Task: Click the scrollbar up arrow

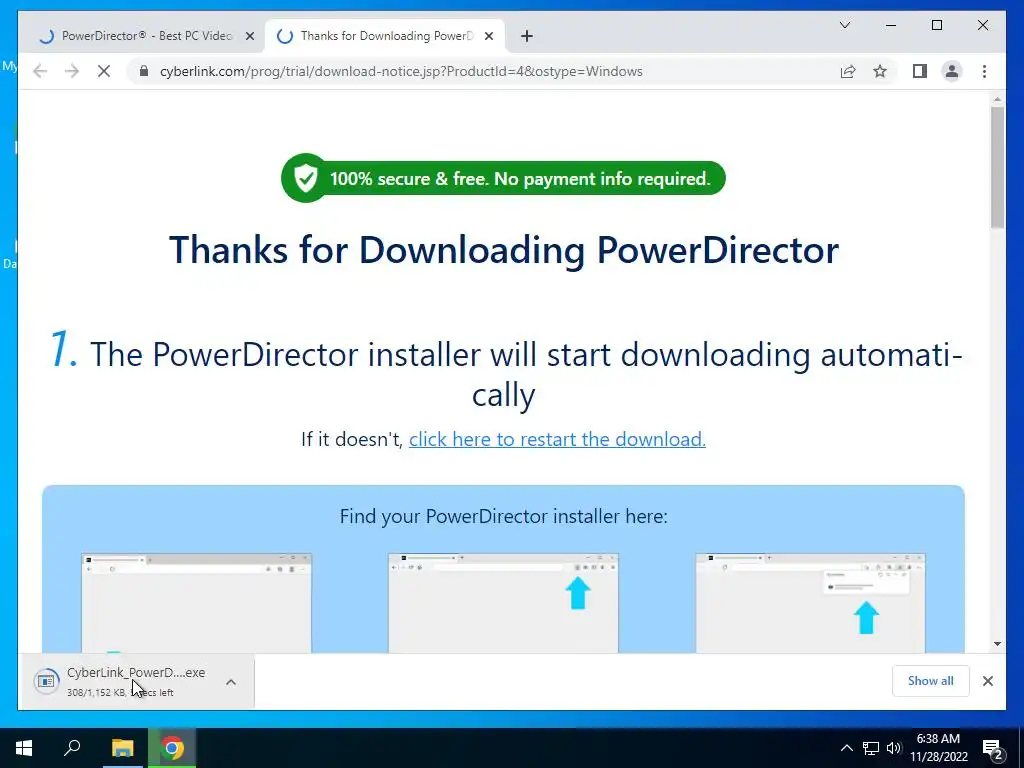Action: point(997,100)
